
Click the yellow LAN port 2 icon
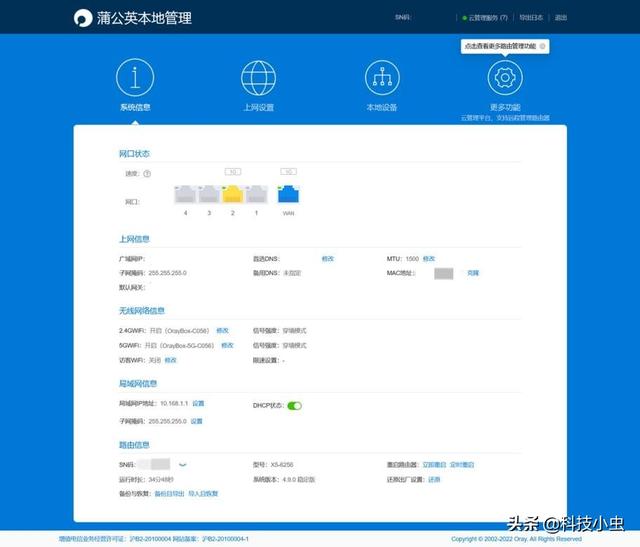pyautogui.click(x=232, y=194)
